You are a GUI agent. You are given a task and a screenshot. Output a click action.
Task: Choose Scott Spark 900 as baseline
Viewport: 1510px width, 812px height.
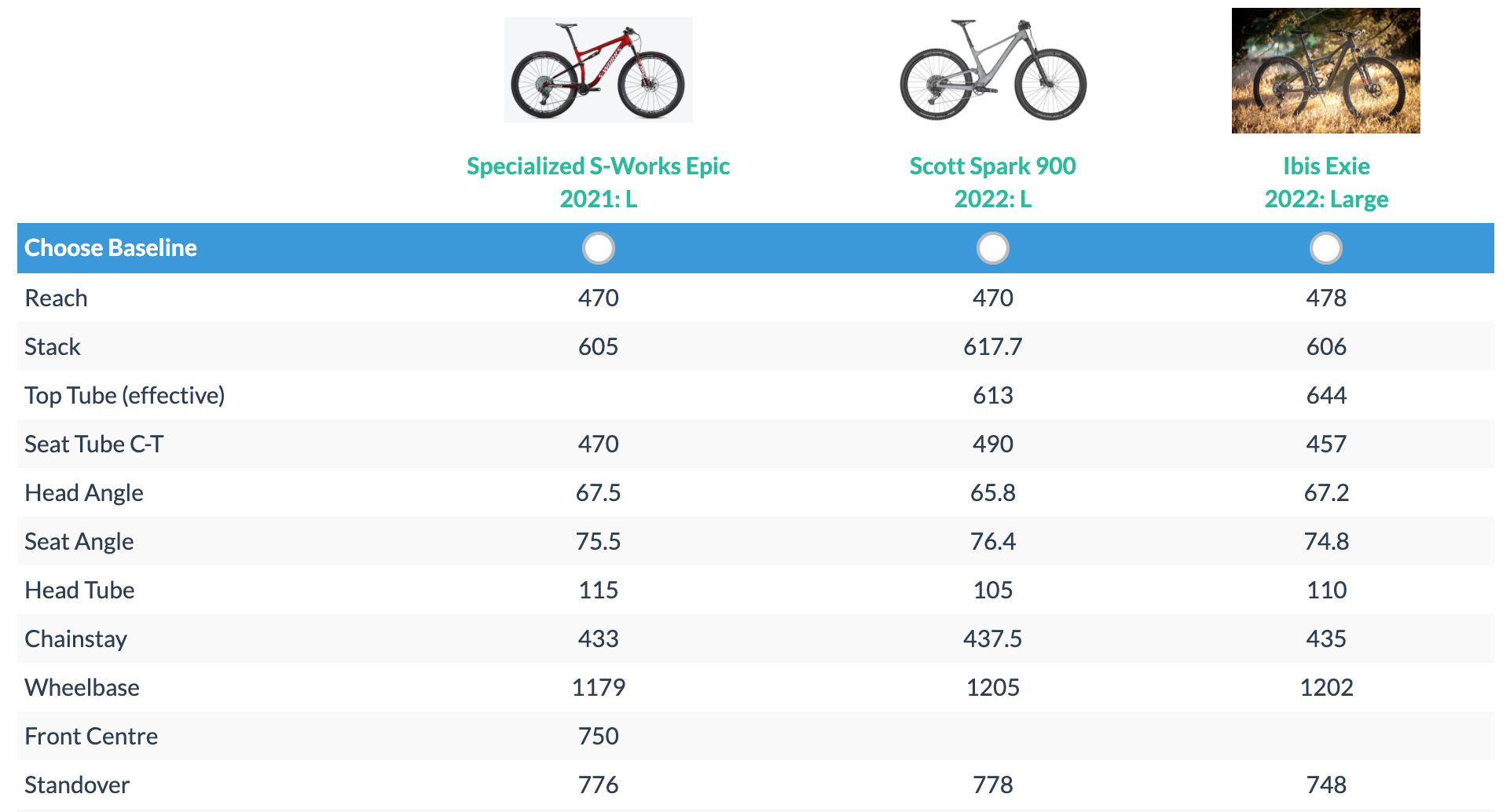pos(993,248)
